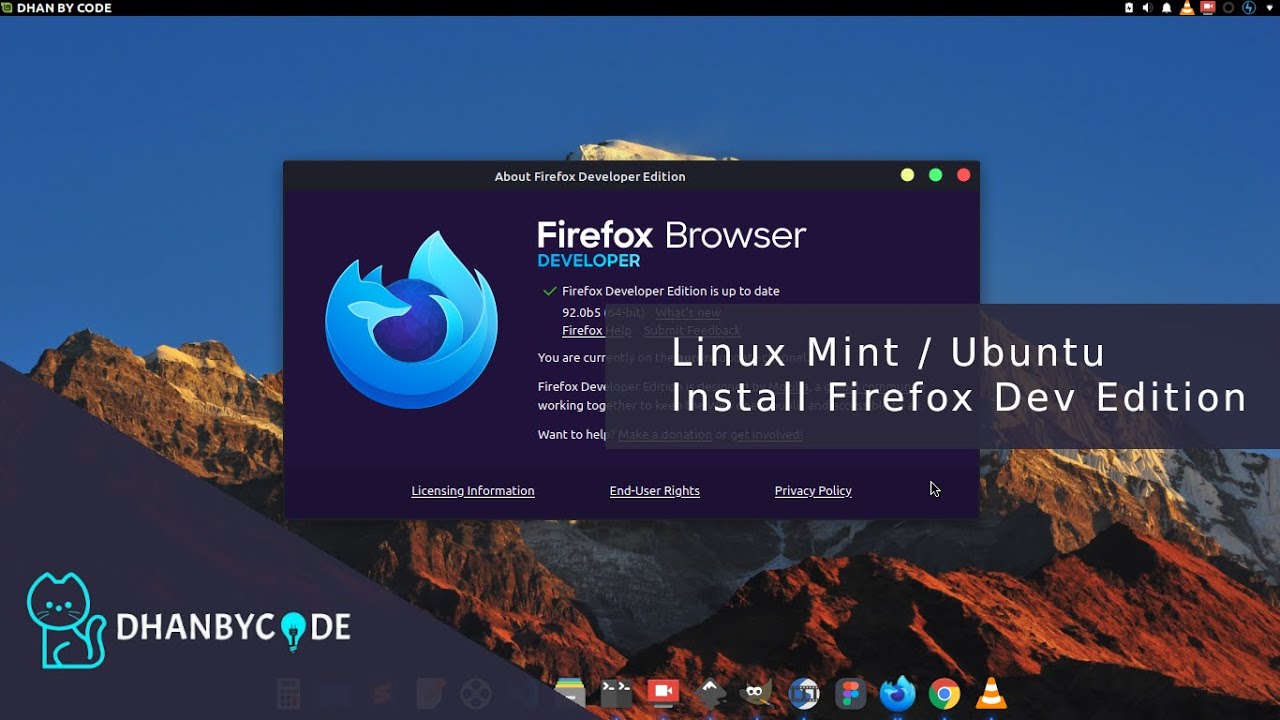
Task: Open the End-User Rights link
Action: (x=655, y=491)
